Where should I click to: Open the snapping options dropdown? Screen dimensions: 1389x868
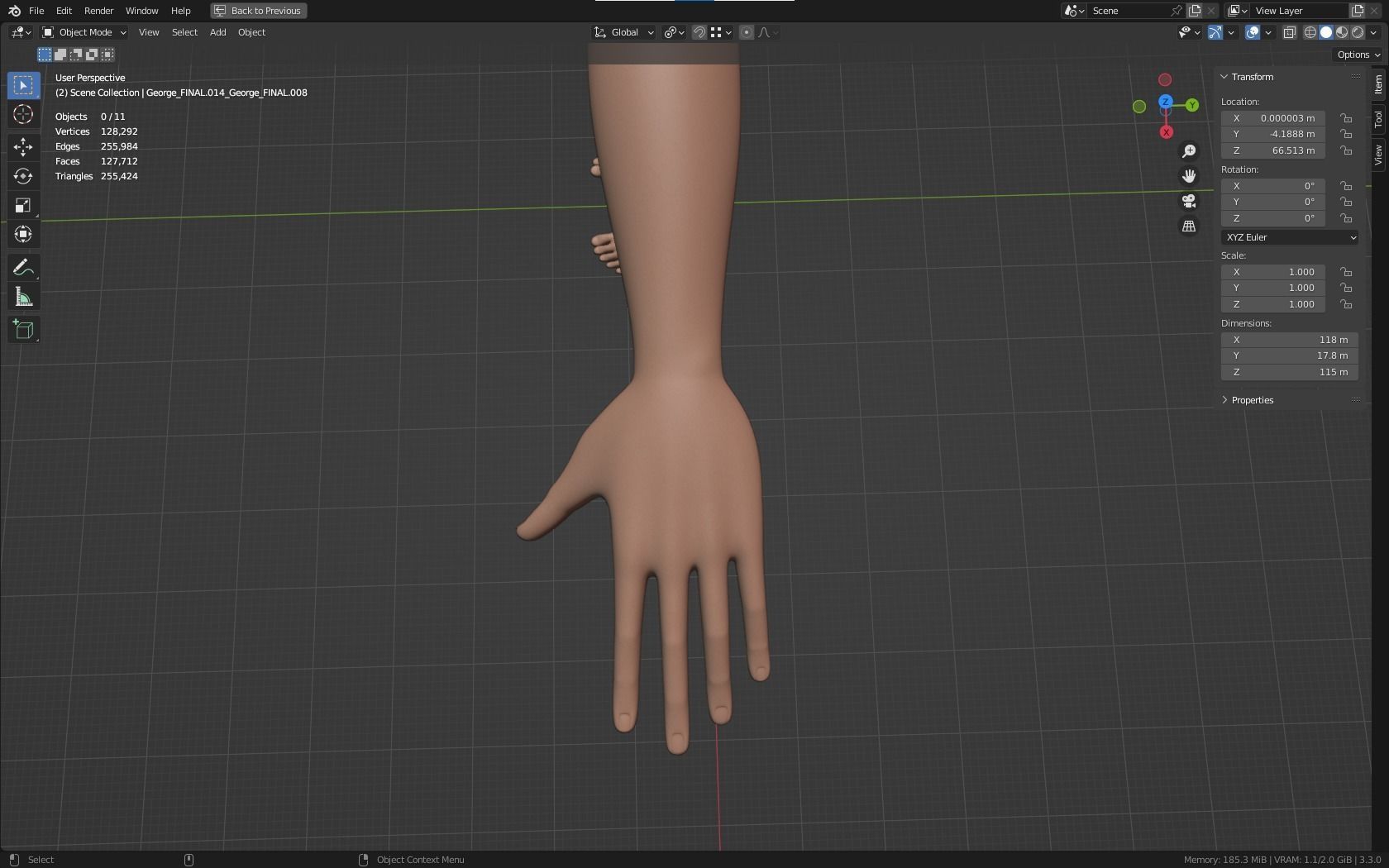coord(721,32)
